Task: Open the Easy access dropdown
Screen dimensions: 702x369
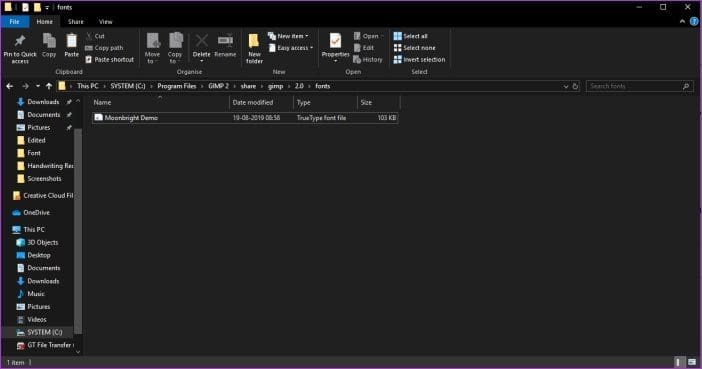Action: point(291,47)
